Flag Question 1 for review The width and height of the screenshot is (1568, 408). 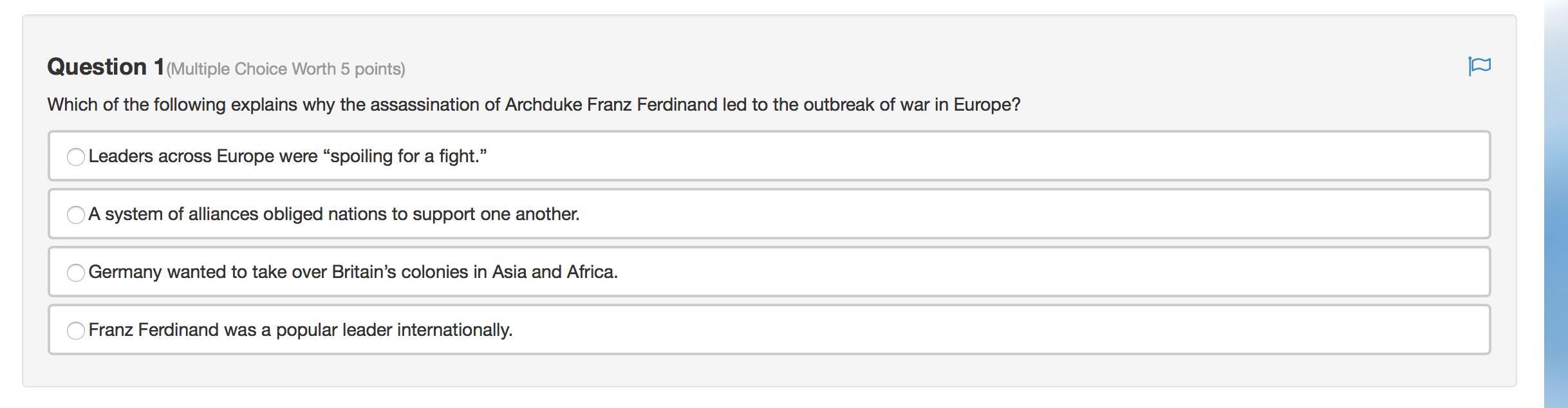coord(1479,66)
